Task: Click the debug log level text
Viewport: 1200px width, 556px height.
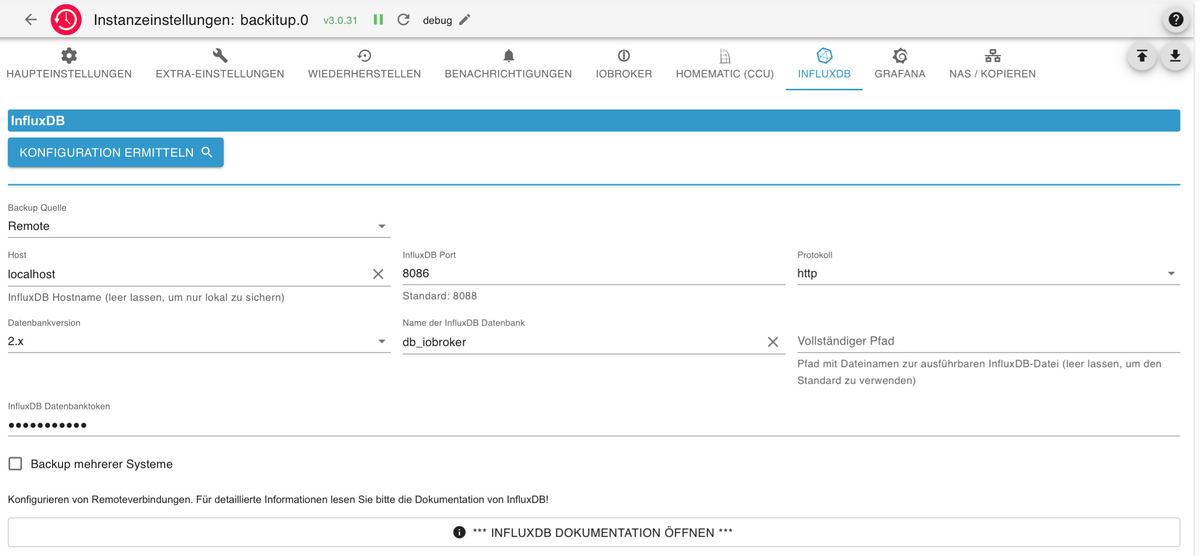Action: coord(437,20)
